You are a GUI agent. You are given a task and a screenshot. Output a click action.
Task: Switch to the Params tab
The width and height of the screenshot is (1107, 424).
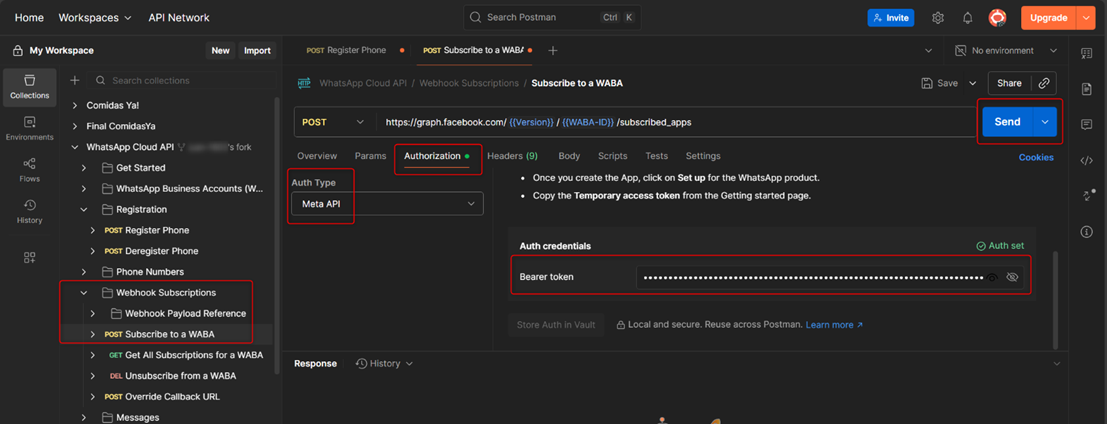(370, 156)
